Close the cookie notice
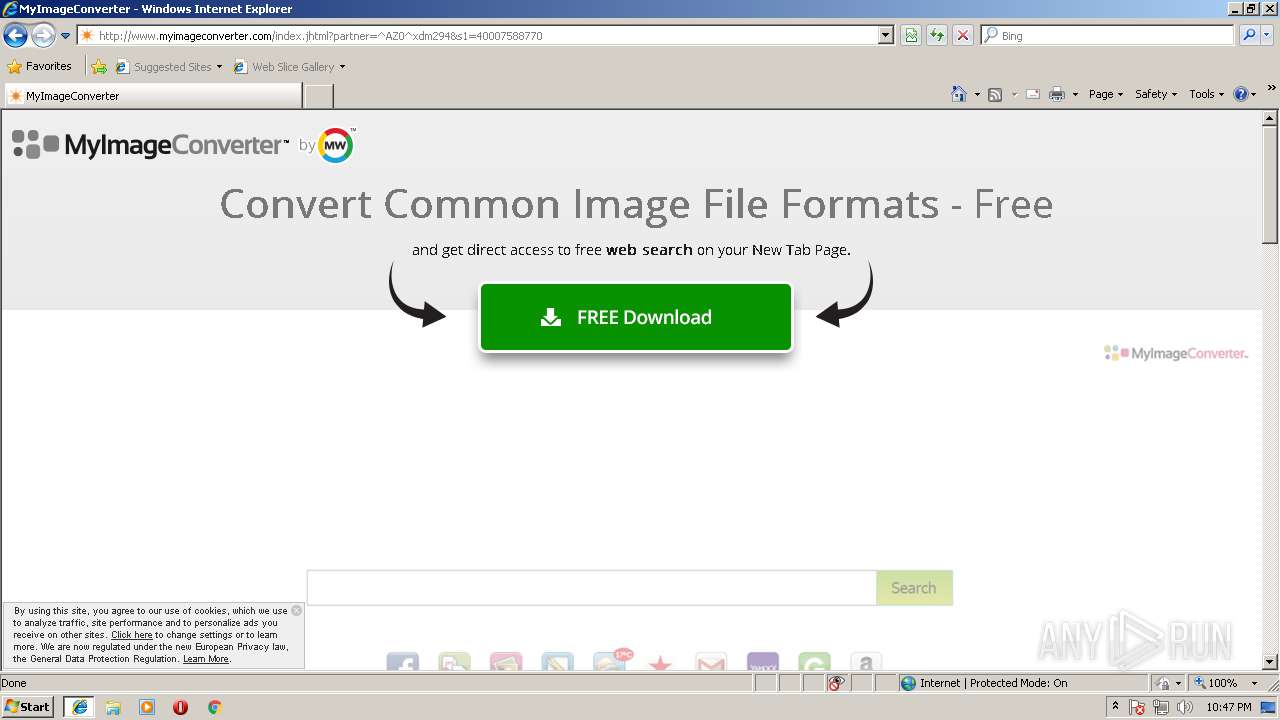Screen dimensions: 1280x720 (296, 610)
